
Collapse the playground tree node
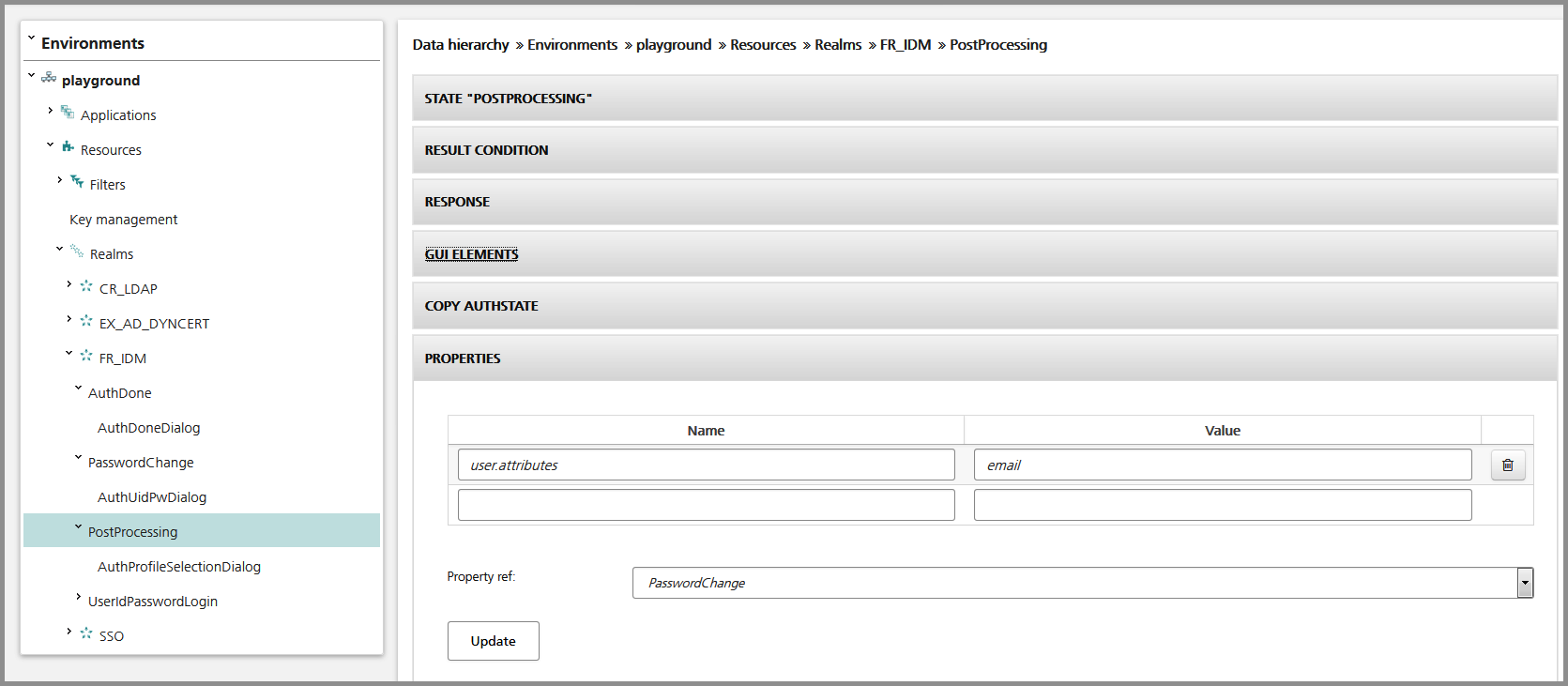31,76
